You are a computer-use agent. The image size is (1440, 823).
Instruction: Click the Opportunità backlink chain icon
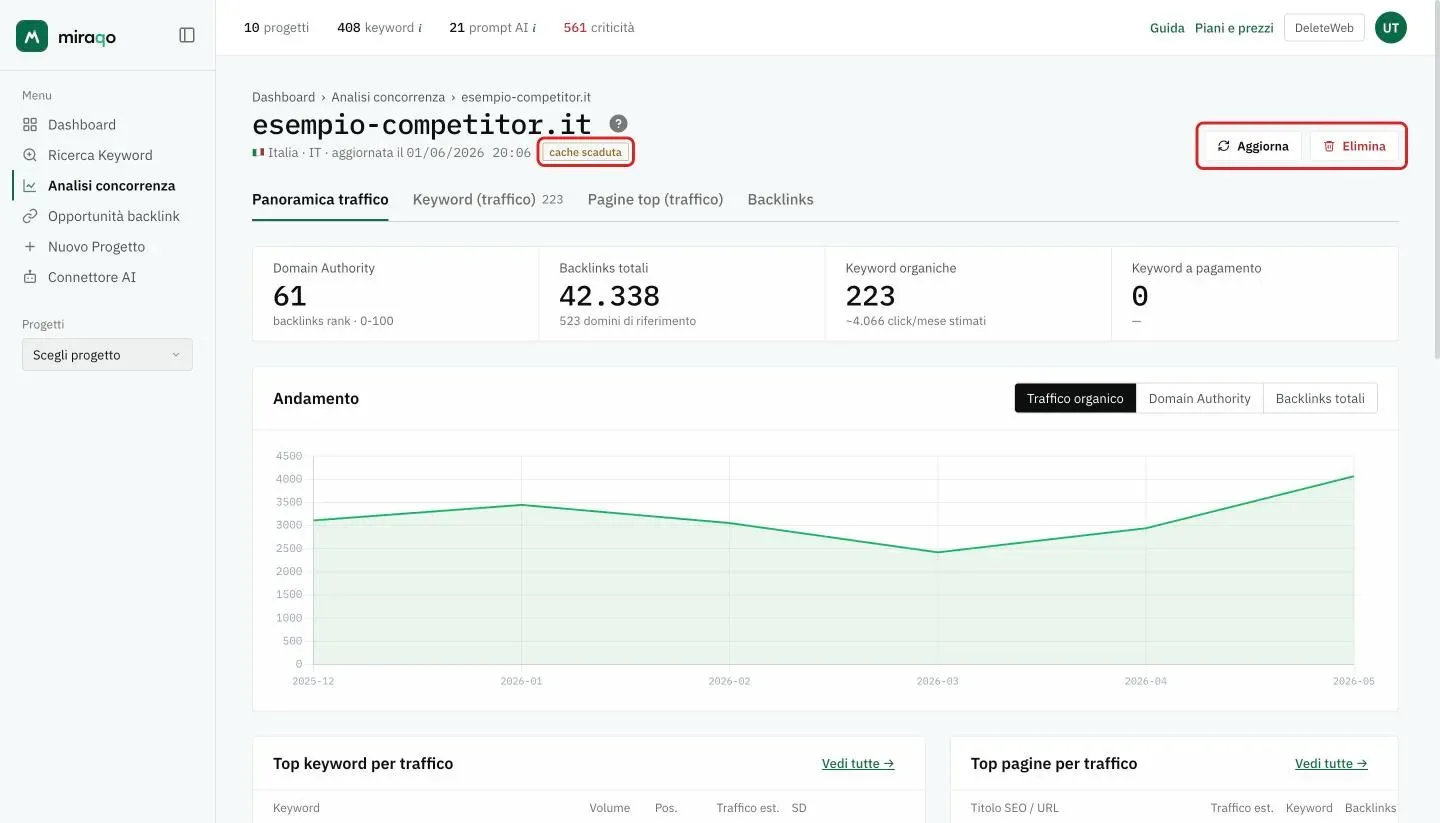pyautogui.click(x=30, y=216)
